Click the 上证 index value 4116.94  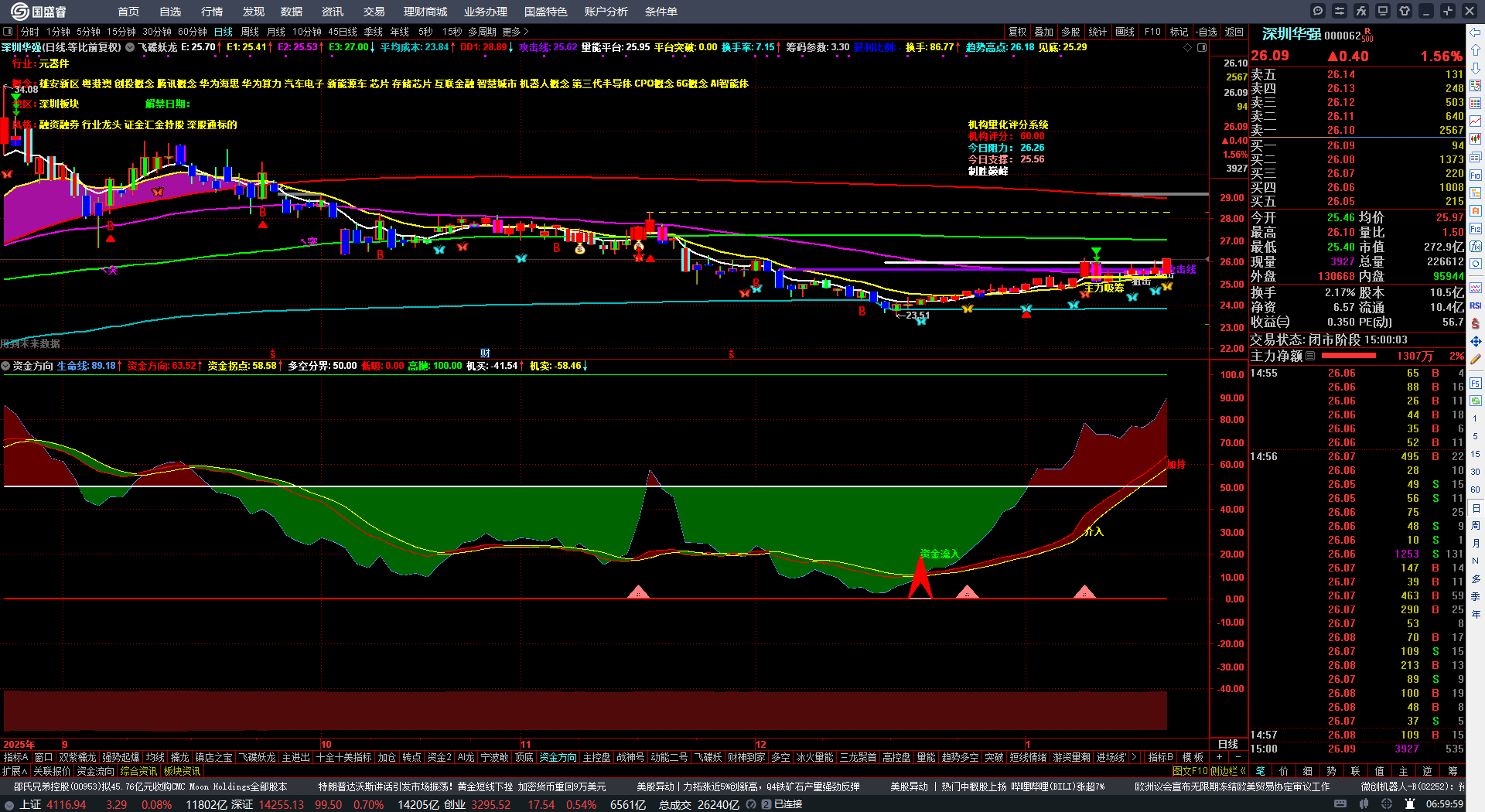point(67,804)
